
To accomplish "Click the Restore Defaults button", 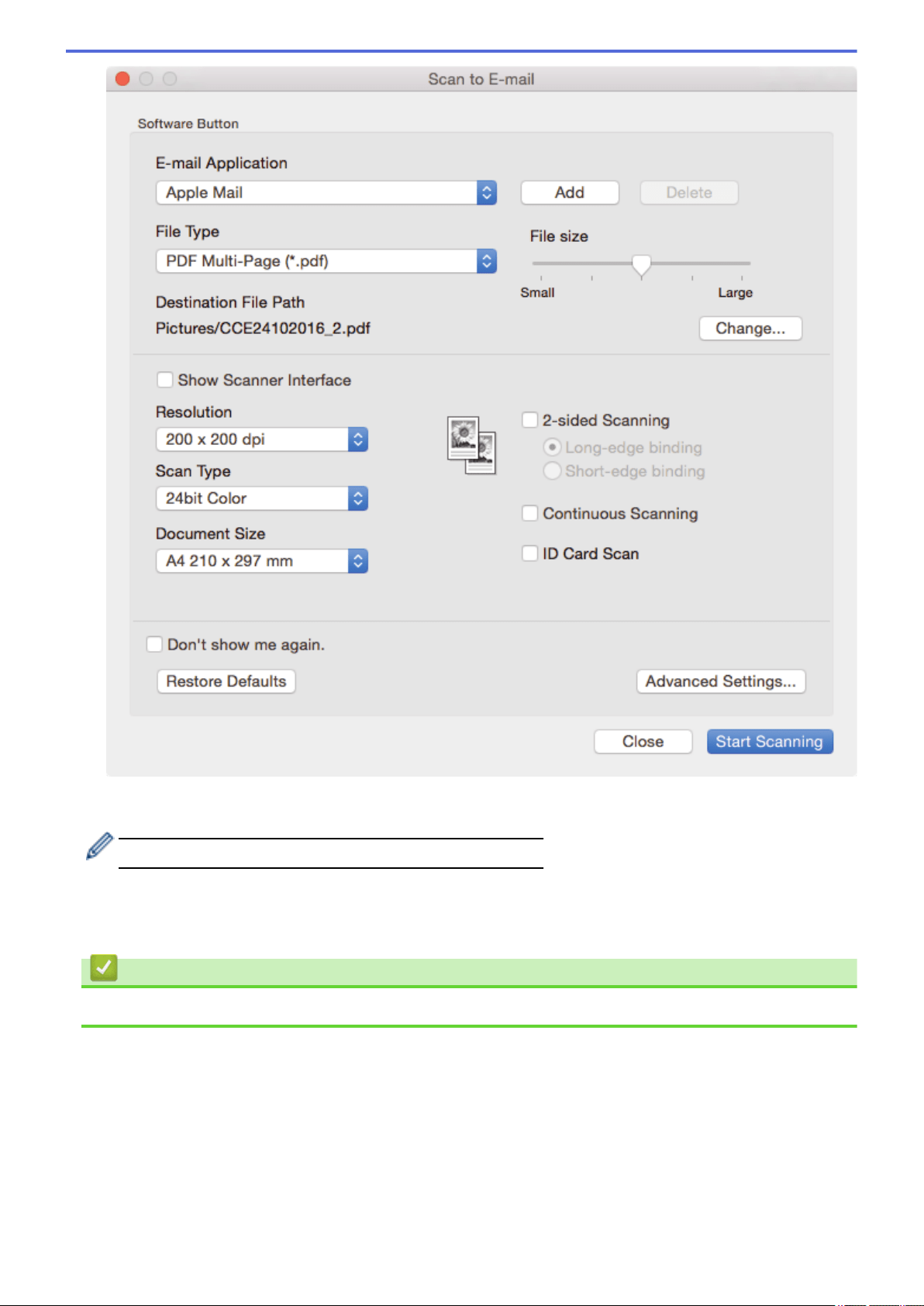I will (226, 681).
